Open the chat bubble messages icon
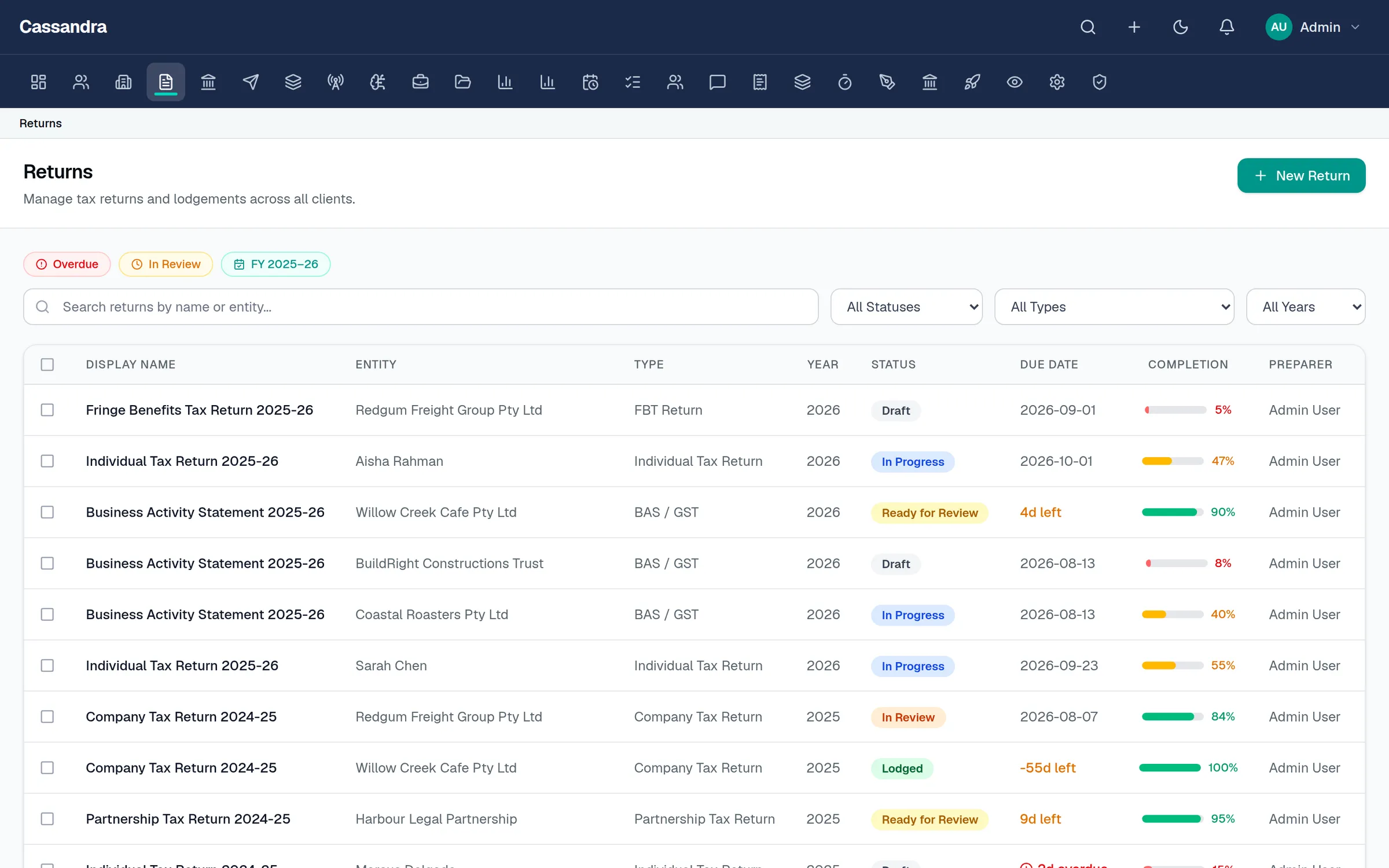Viewport: 1389px width, 868px height. tap(718, 82)
